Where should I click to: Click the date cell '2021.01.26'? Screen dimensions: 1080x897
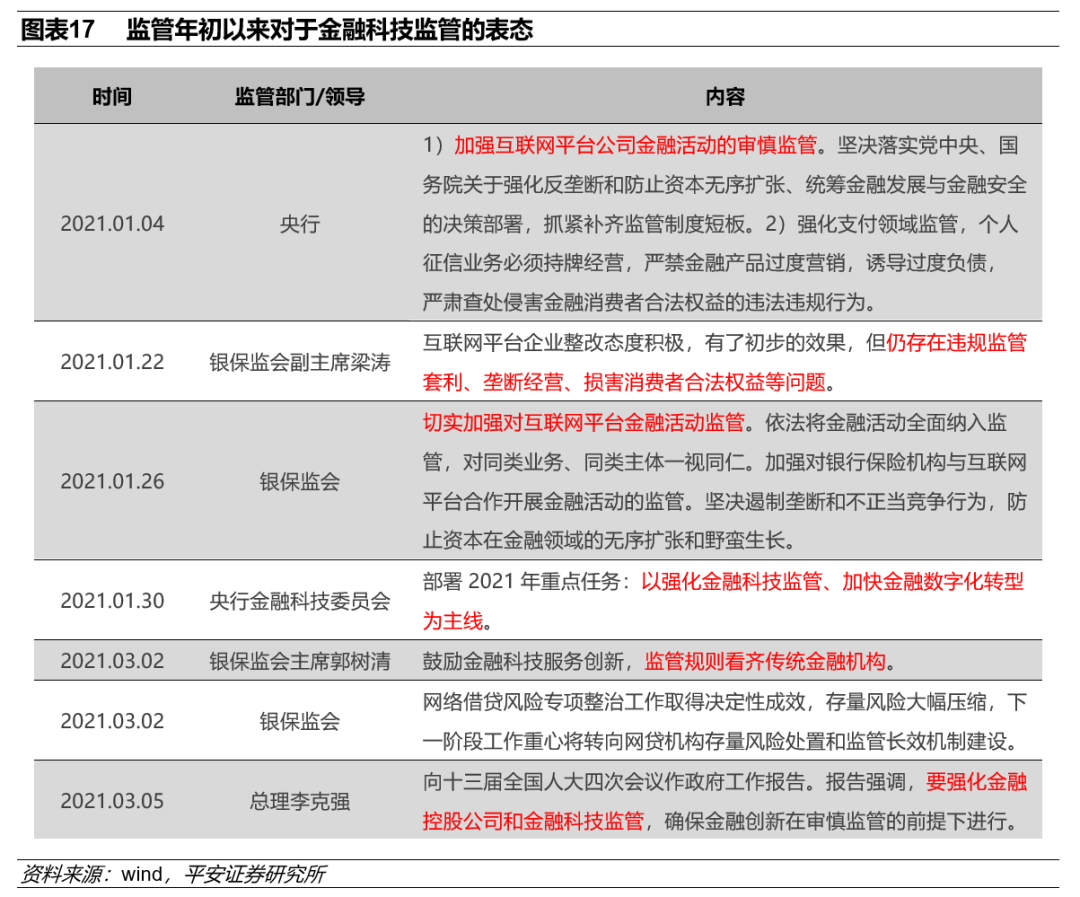click(112, 481)
